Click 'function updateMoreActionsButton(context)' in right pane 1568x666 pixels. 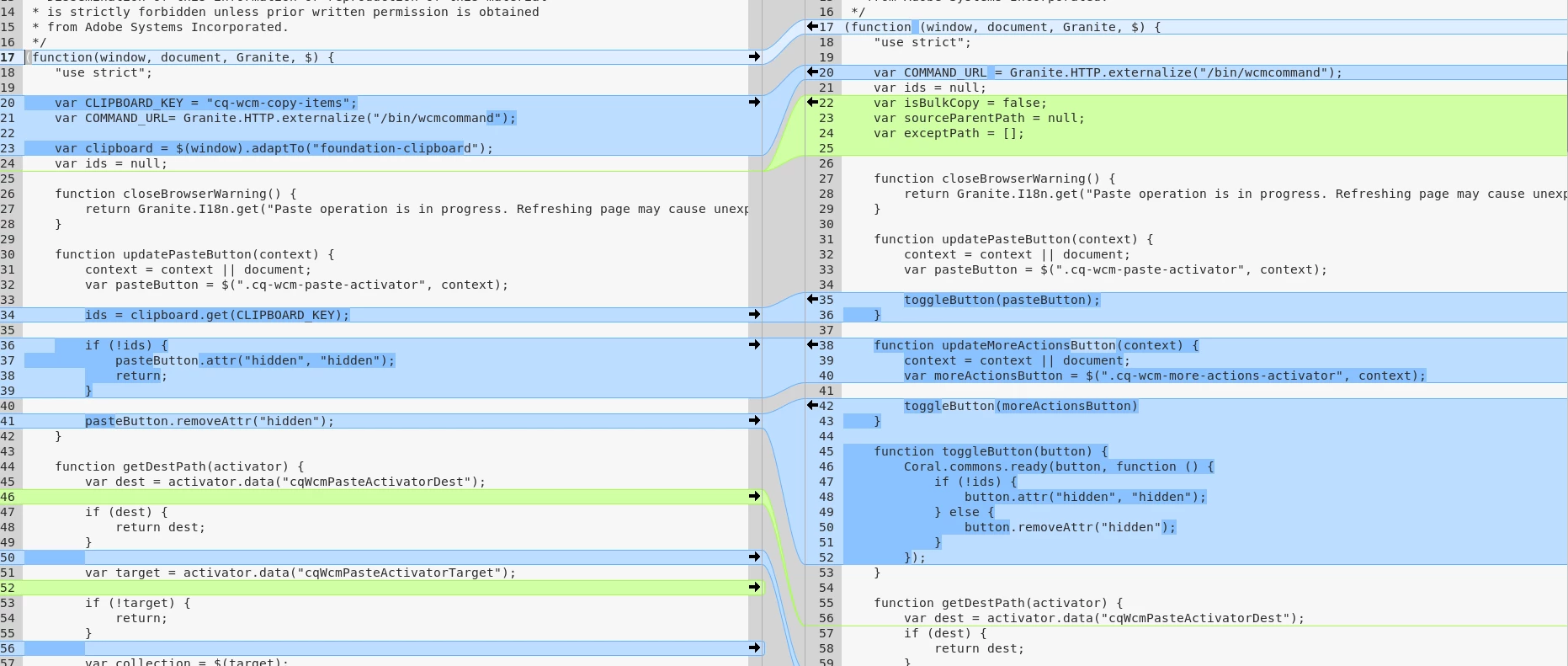pos(1036,345)
